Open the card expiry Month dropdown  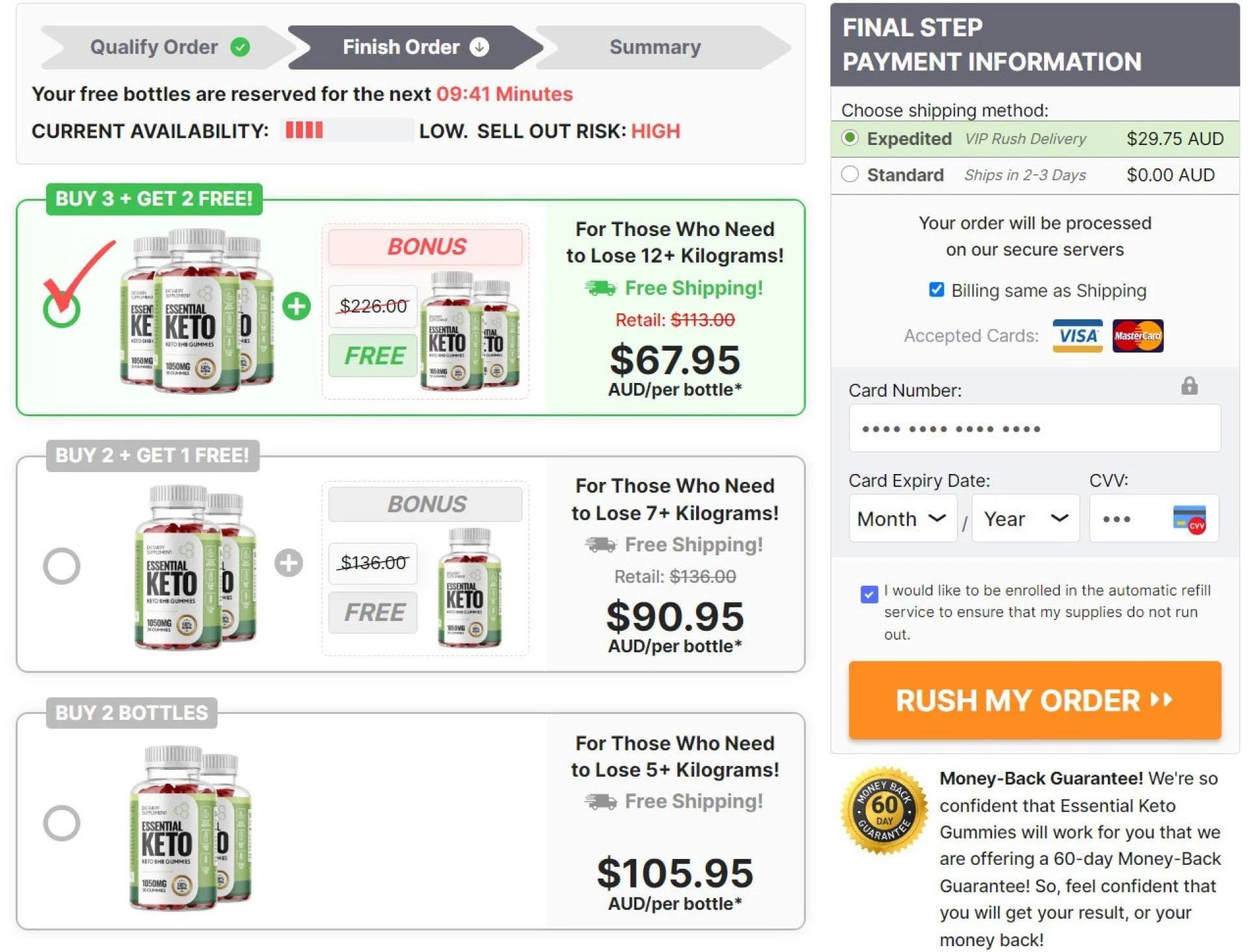point(902,518)
